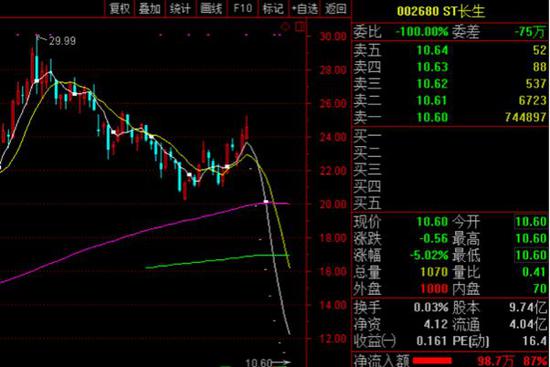The height and width of the screenshot is (367, 550).
Task: Click the 今开 10.60 value box
Action: pyautogui.click(x=531, y=222)
